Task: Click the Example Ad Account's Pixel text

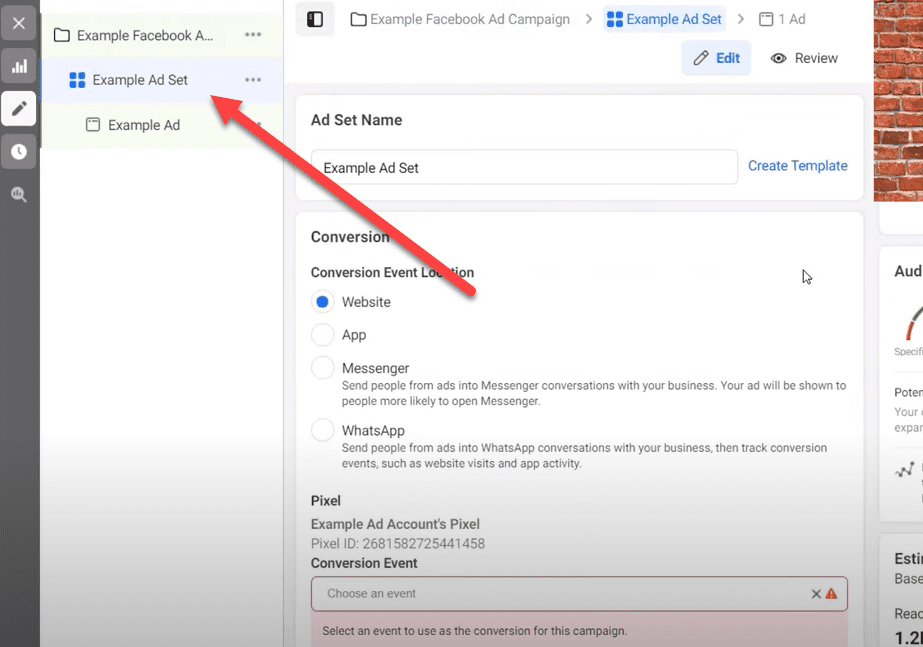Action: (395, 524)
